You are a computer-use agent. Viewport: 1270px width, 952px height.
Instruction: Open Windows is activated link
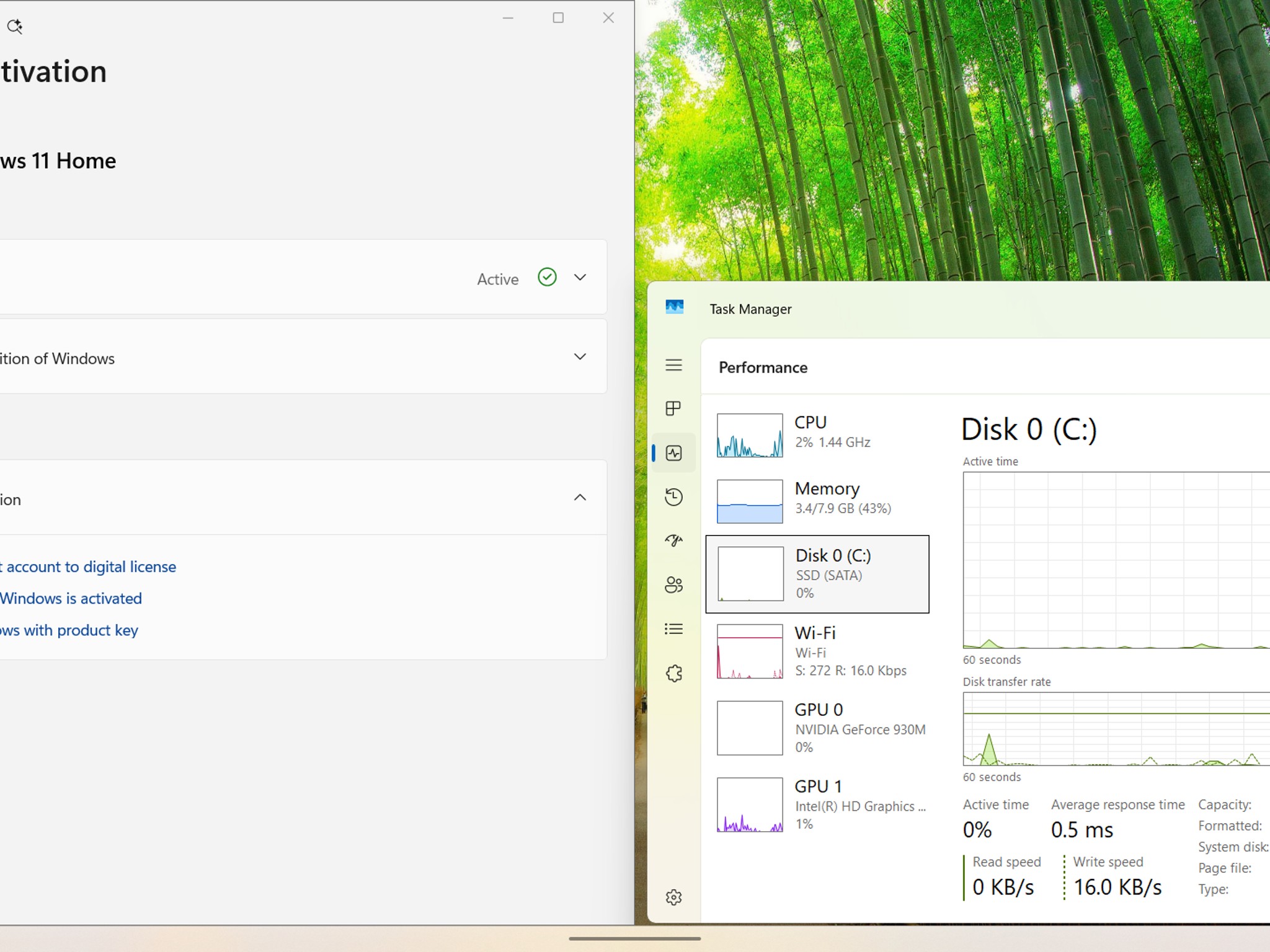coord(71,598)
